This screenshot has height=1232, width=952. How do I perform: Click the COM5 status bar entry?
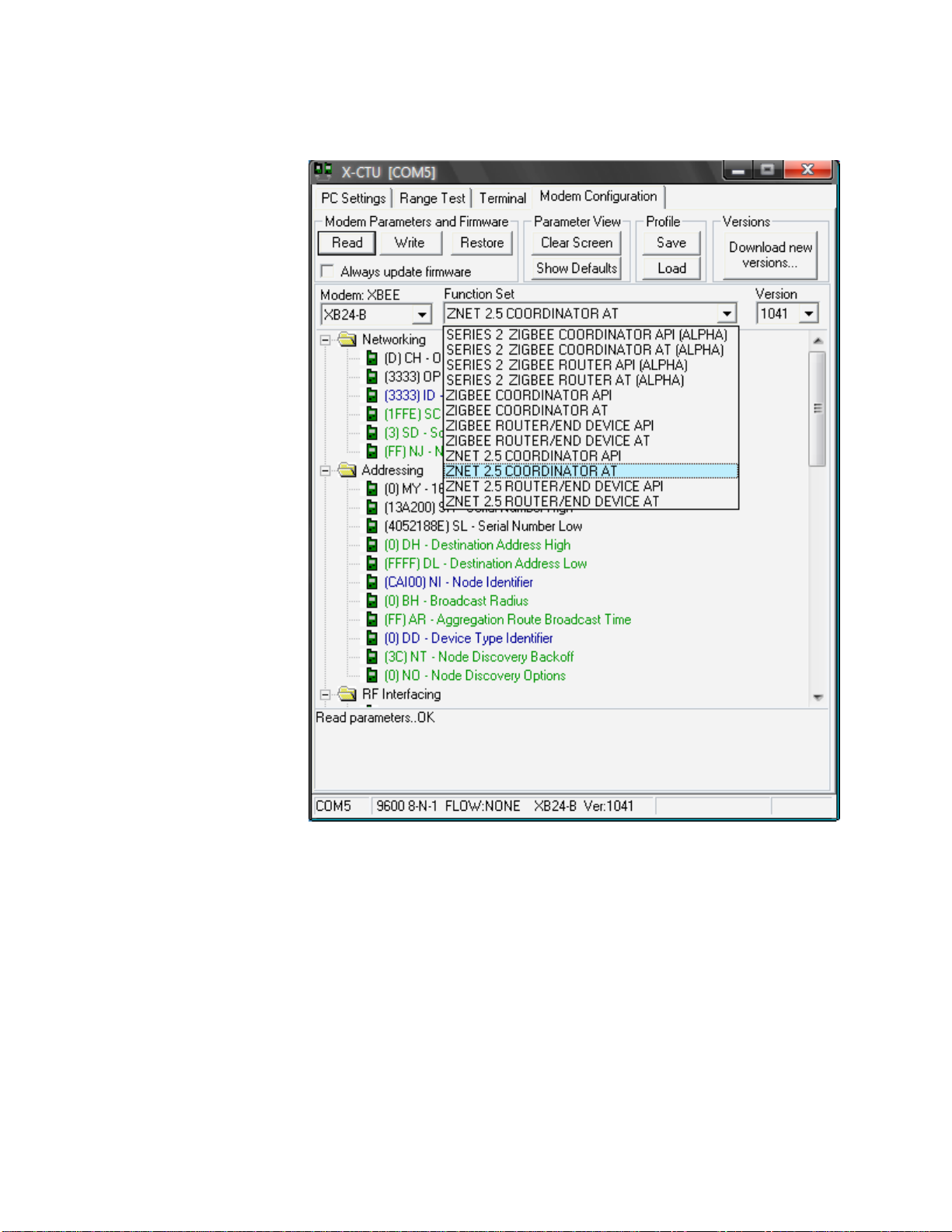[333, 806]
